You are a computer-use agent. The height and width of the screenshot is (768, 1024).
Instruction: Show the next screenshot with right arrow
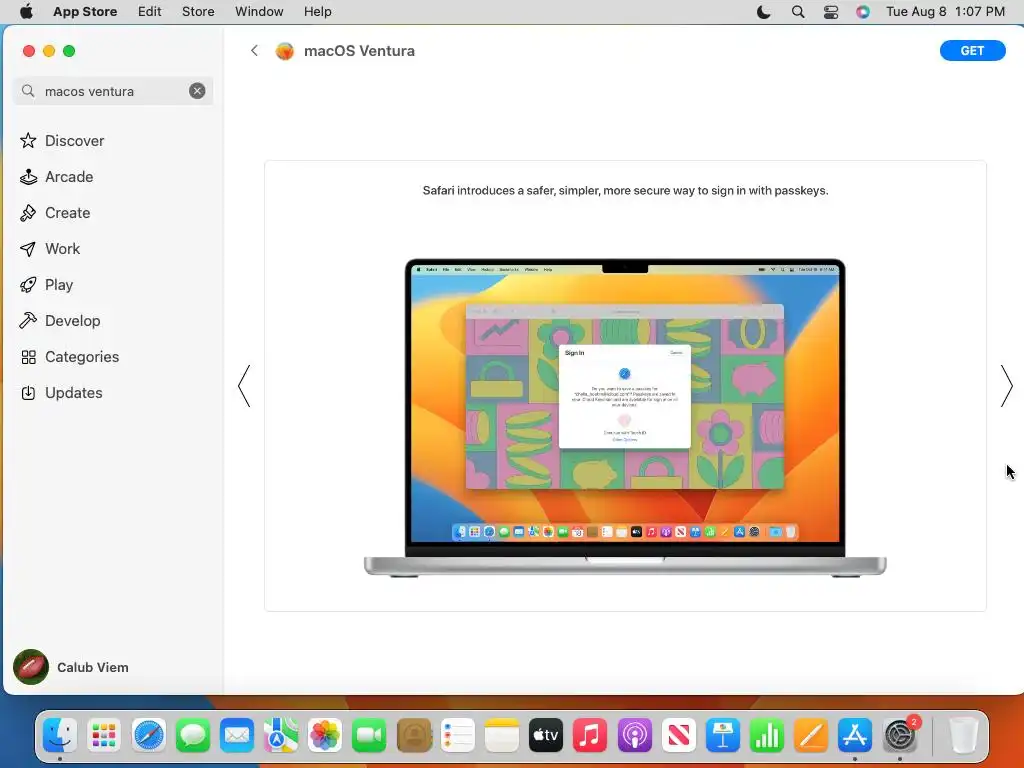pyautogui.click(x=1006, y=386)
